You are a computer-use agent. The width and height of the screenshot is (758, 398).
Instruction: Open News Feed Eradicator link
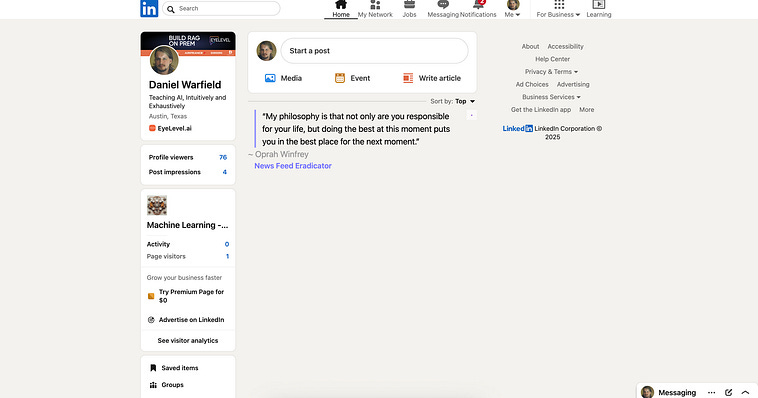pyautogui.click(x=293, y=166)
